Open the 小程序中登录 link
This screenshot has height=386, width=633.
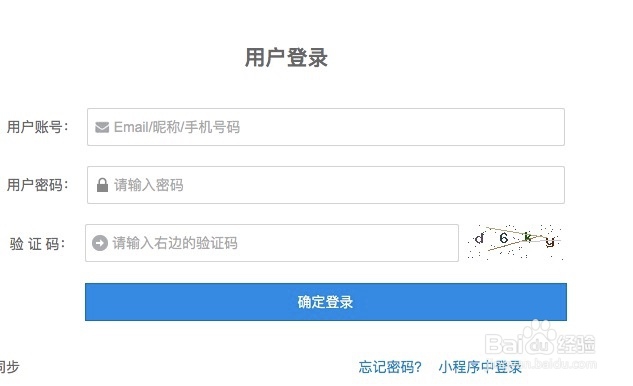(480, 367)
